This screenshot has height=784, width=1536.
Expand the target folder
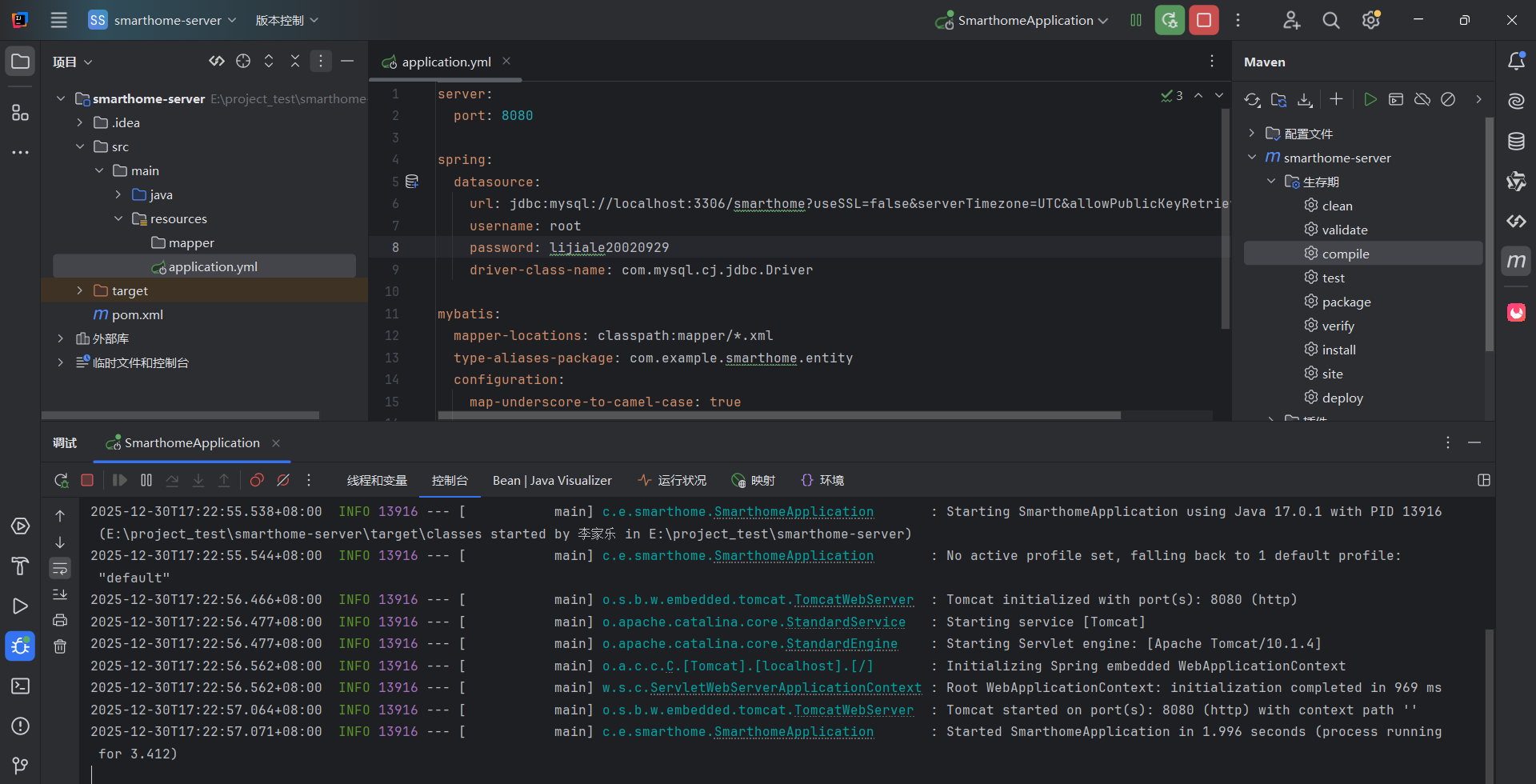[79, 290]
